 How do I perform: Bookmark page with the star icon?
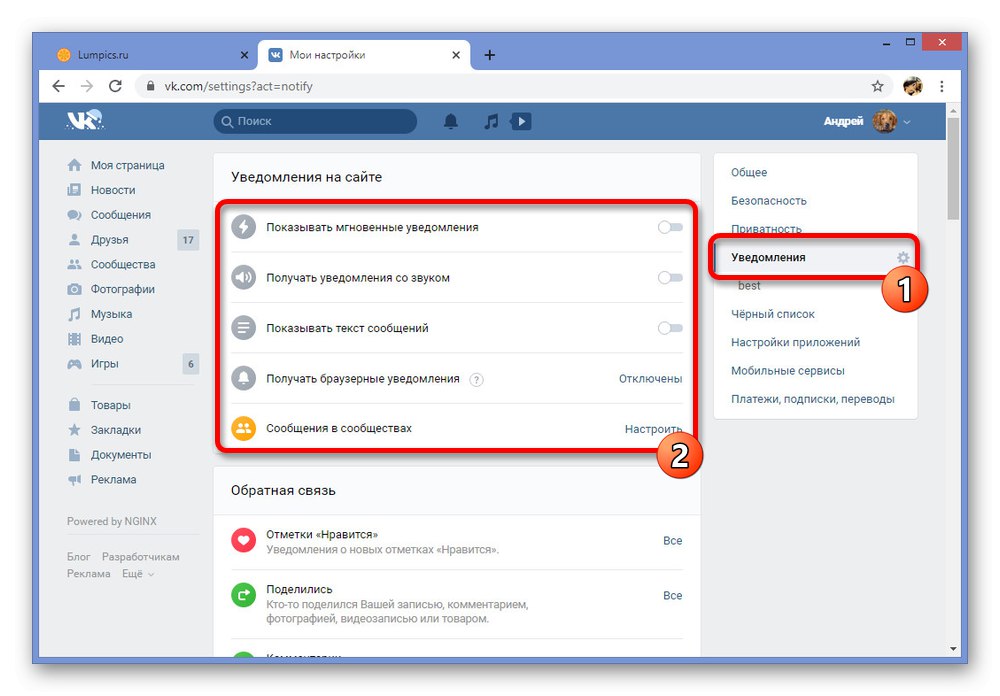coord(878,86)
